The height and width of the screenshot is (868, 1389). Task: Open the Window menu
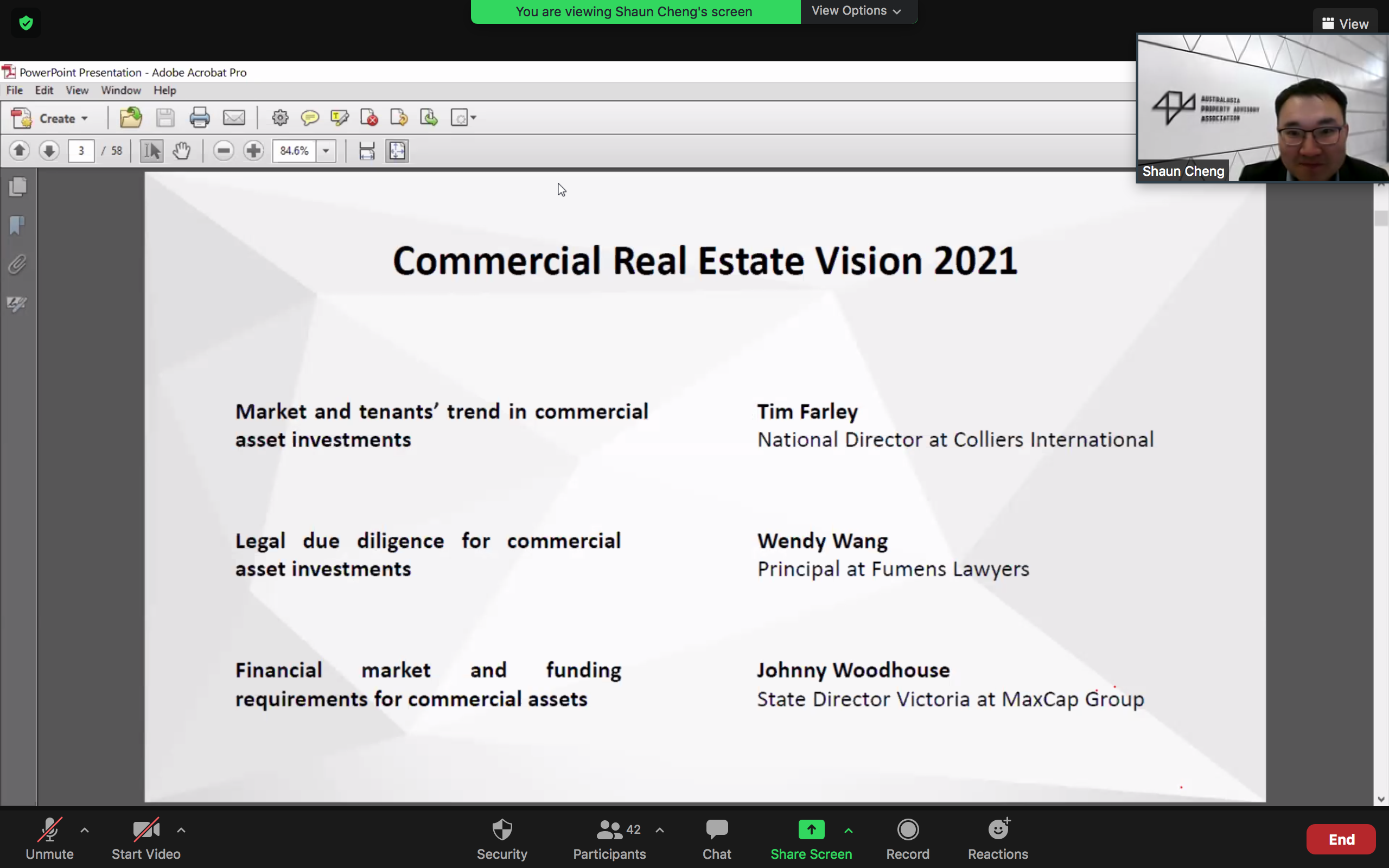pos(120,90)
